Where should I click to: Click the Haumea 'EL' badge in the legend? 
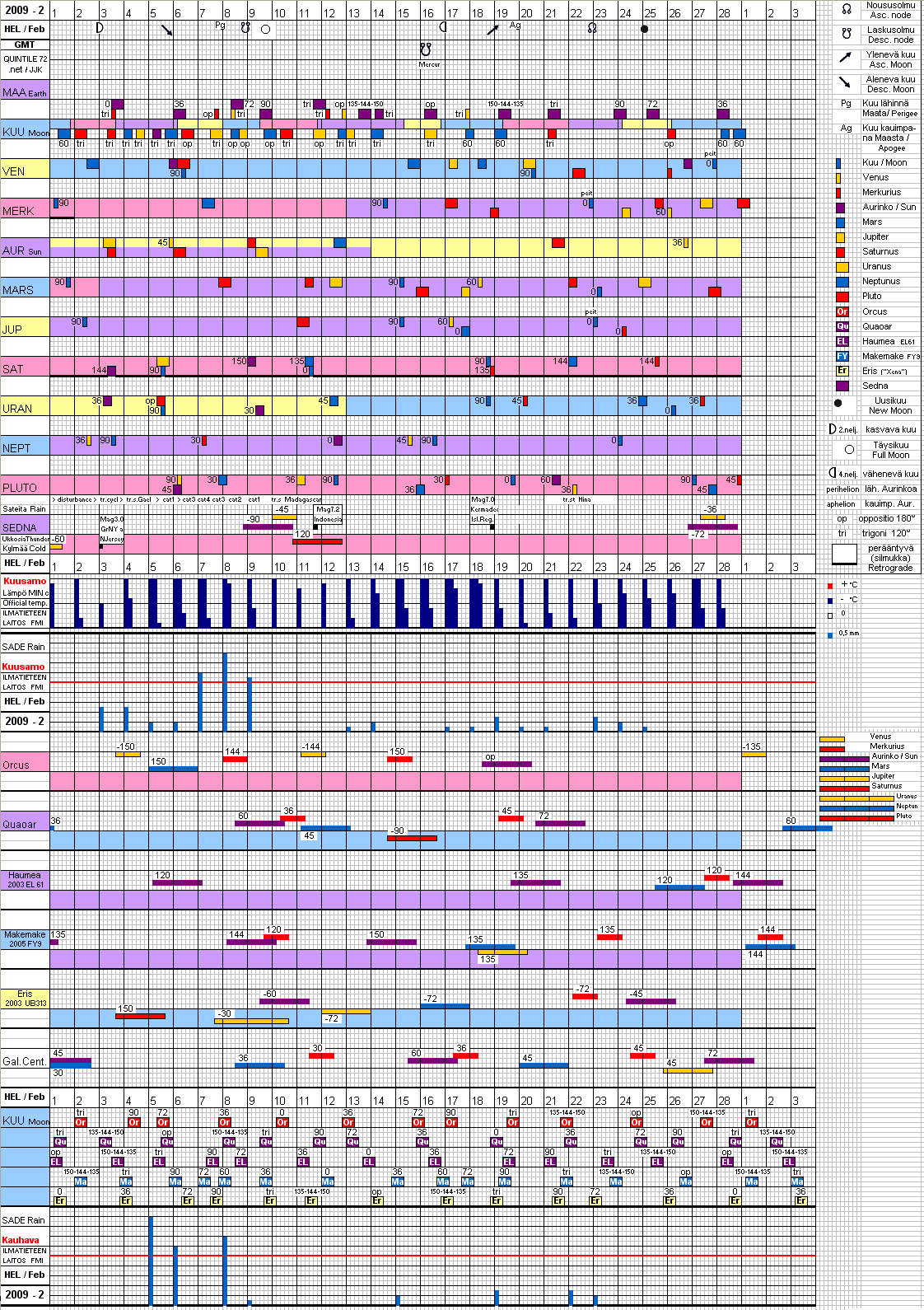click(x=842, y=341)
